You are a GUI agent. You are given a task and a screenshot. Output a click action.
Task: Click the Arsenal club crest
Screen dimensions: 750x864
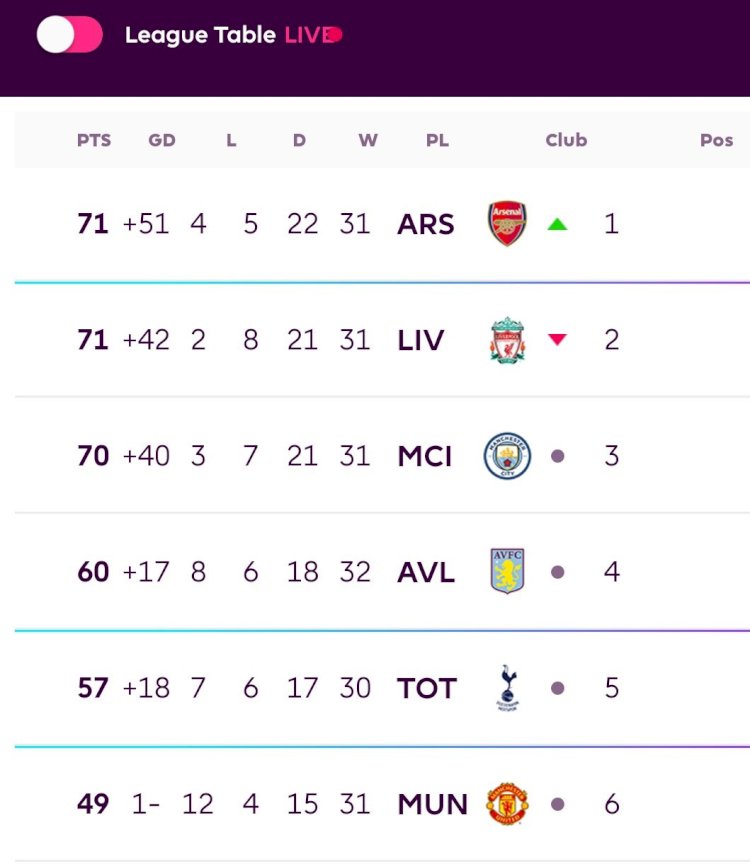507,224
